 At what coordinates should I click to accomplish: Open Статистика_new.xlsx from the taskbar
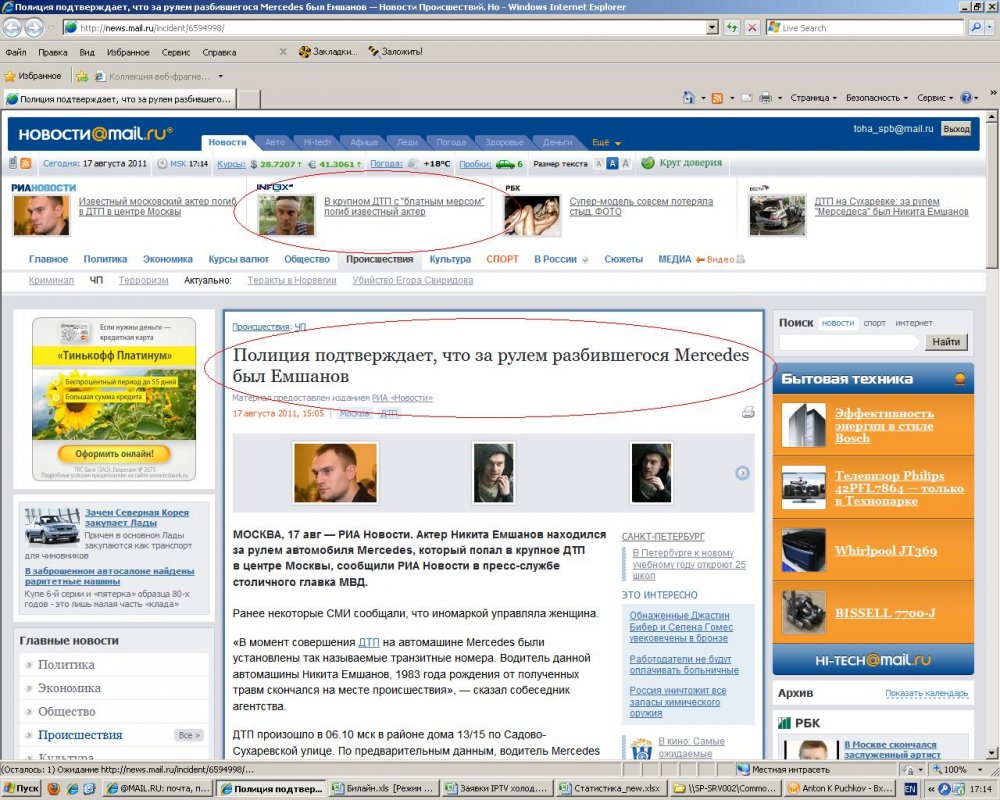pyautogui.click(x=608, y=788)
